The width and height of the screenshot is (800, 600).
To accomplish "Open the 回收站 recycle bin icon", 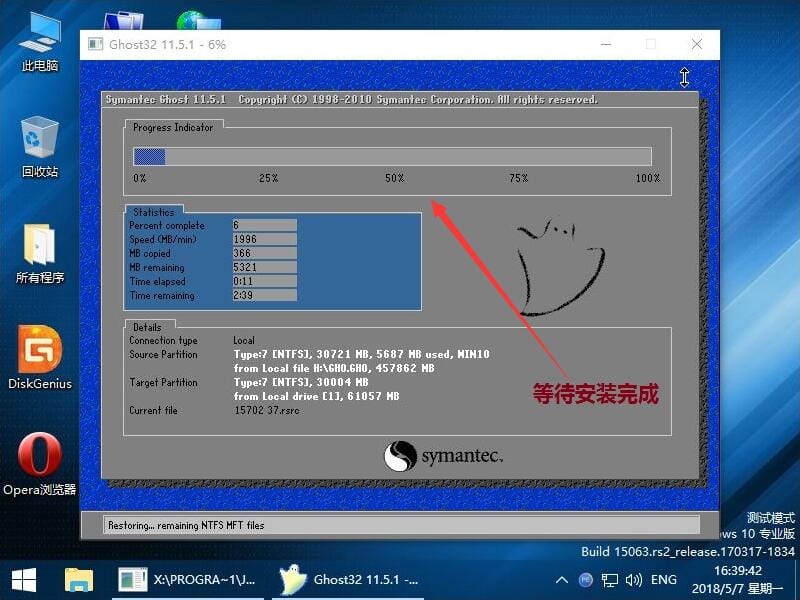I will 39,147.
